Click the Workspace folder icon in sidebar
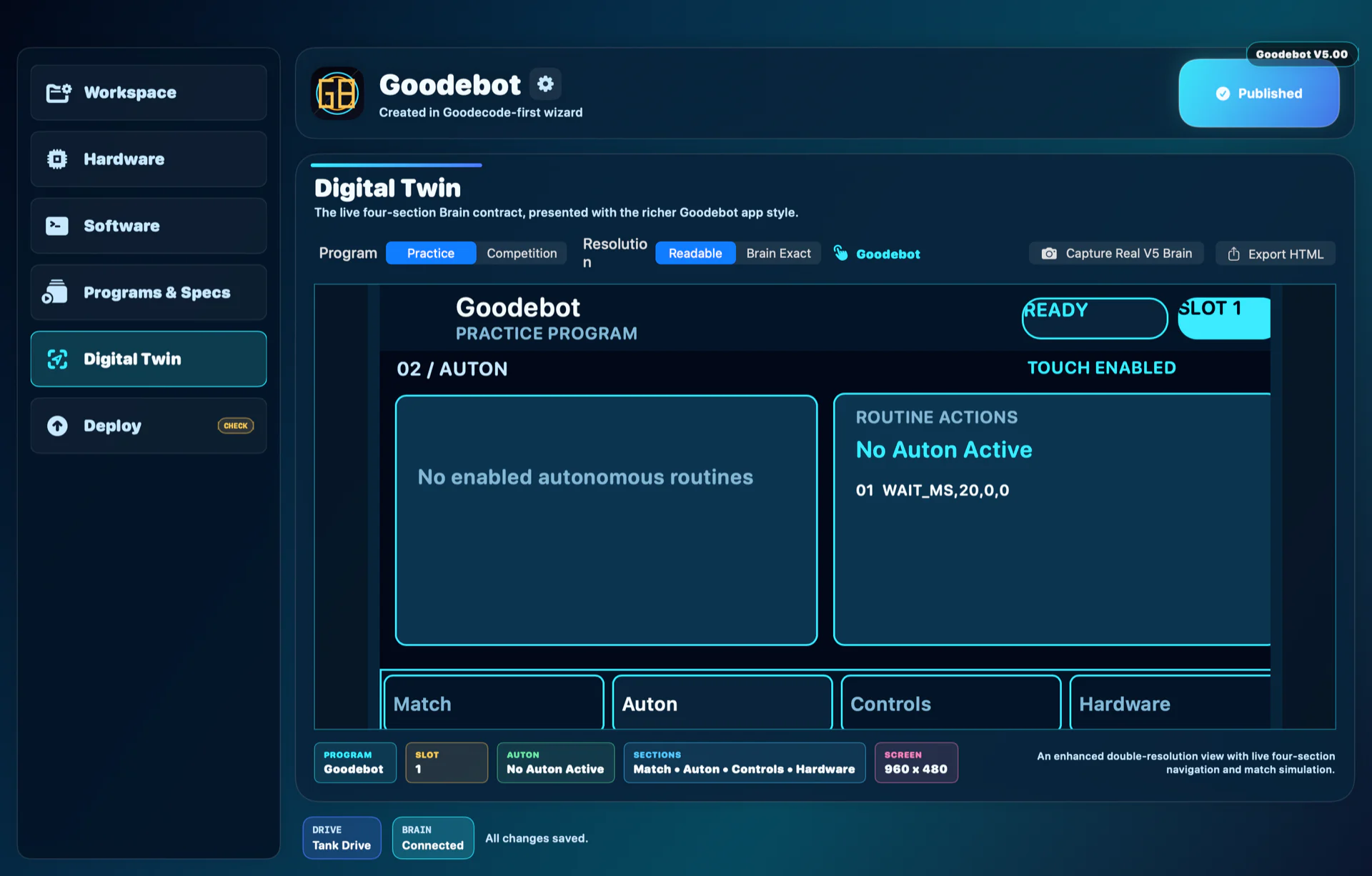1372x876 pixels. [x=59, y=93]
